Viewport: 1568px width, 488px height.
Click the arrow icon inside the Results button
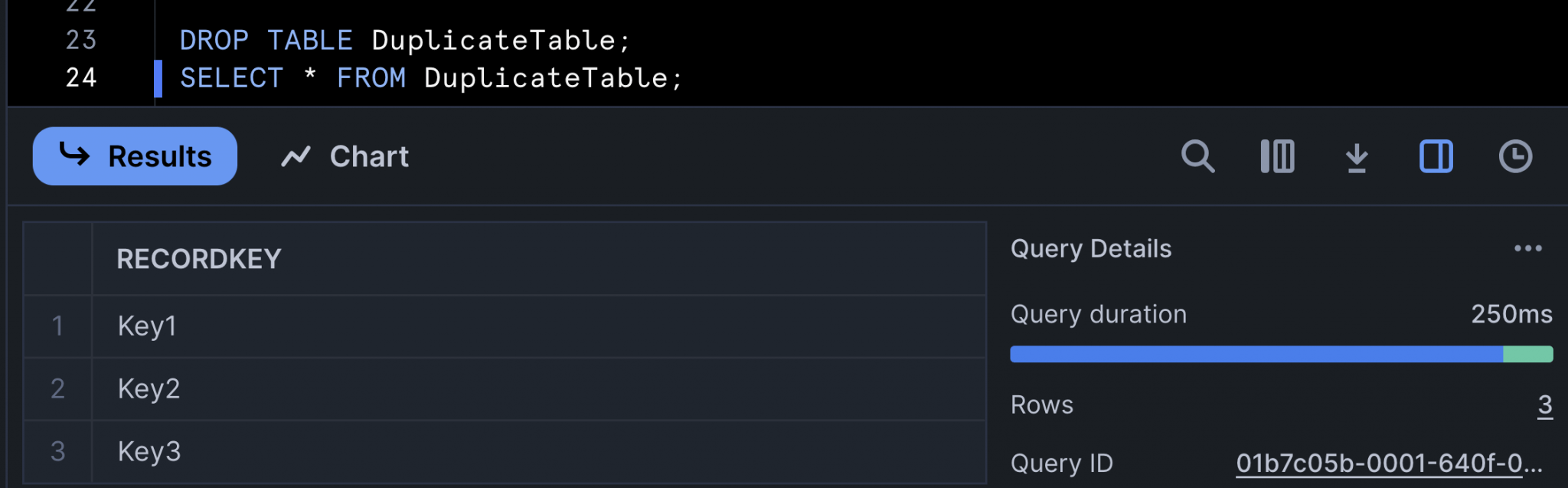tap(76, 156)
